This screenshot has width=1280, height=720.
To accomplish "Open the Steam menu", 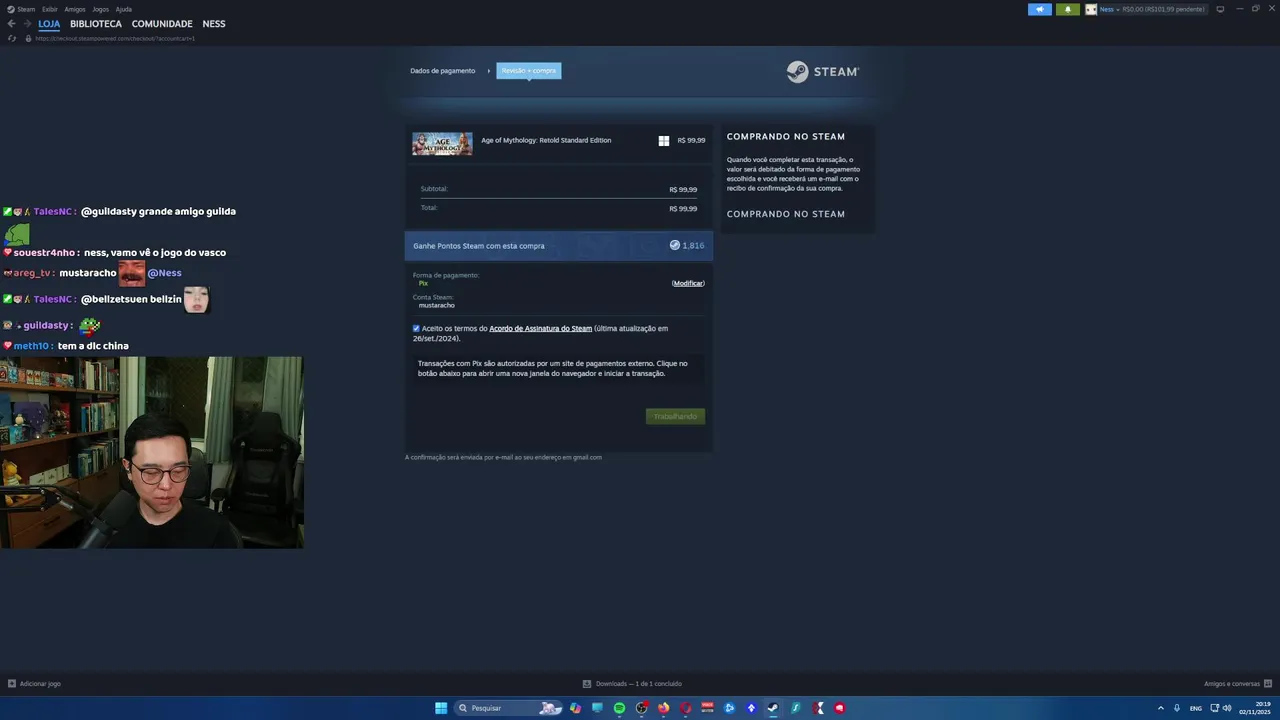I will click(26, 9).
